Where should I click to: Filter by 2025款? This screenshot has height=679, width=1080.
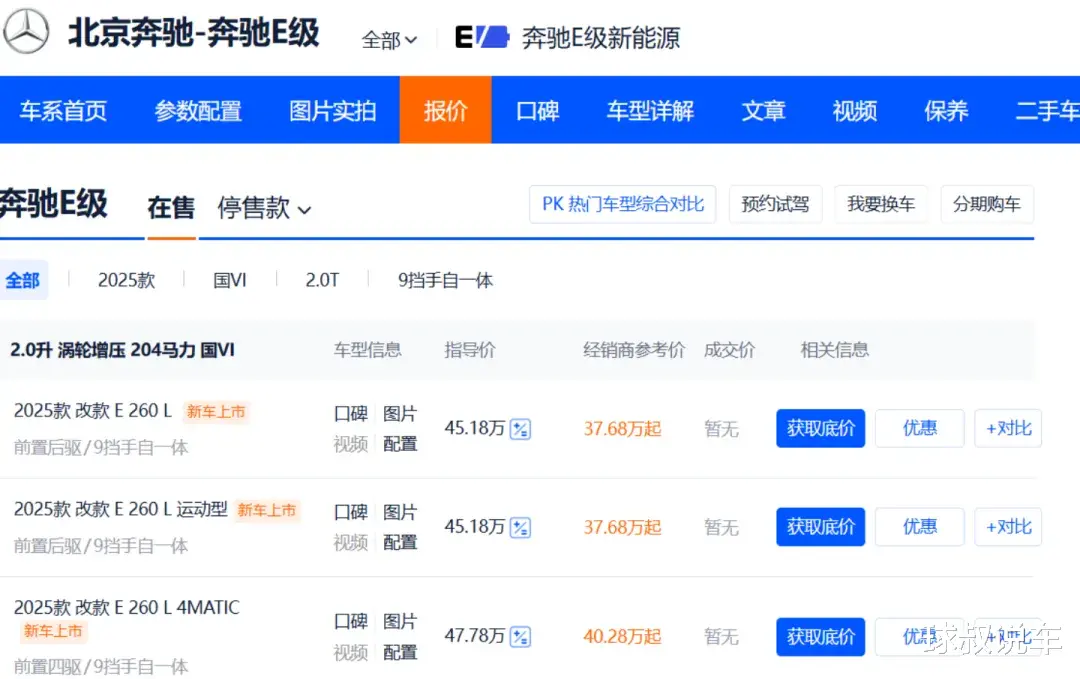[127, 280]
